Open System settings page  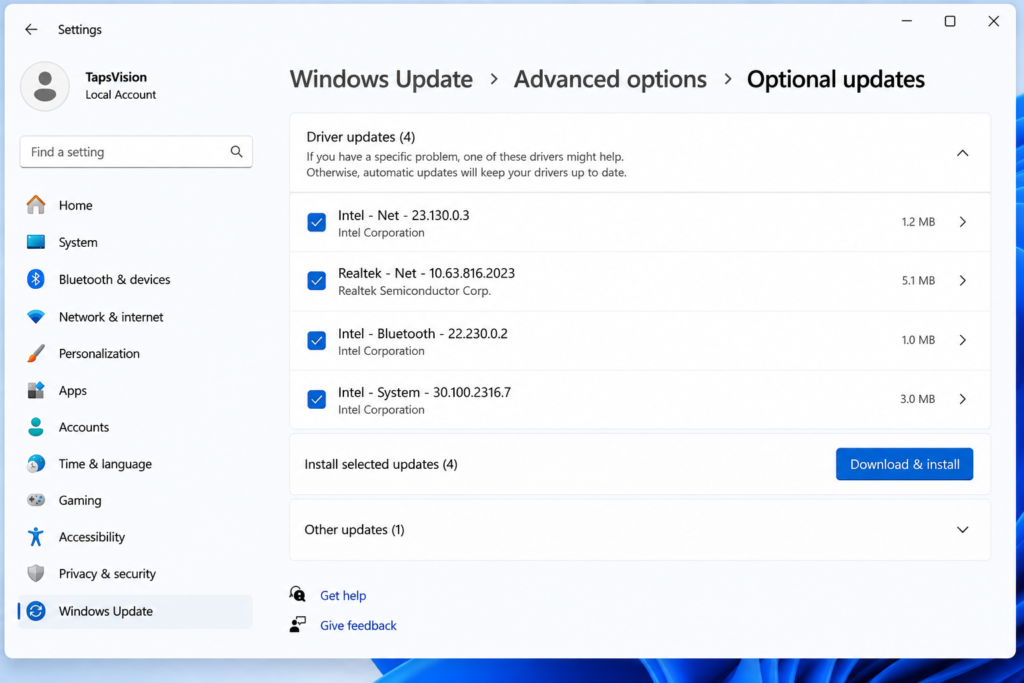click(136, 242)
